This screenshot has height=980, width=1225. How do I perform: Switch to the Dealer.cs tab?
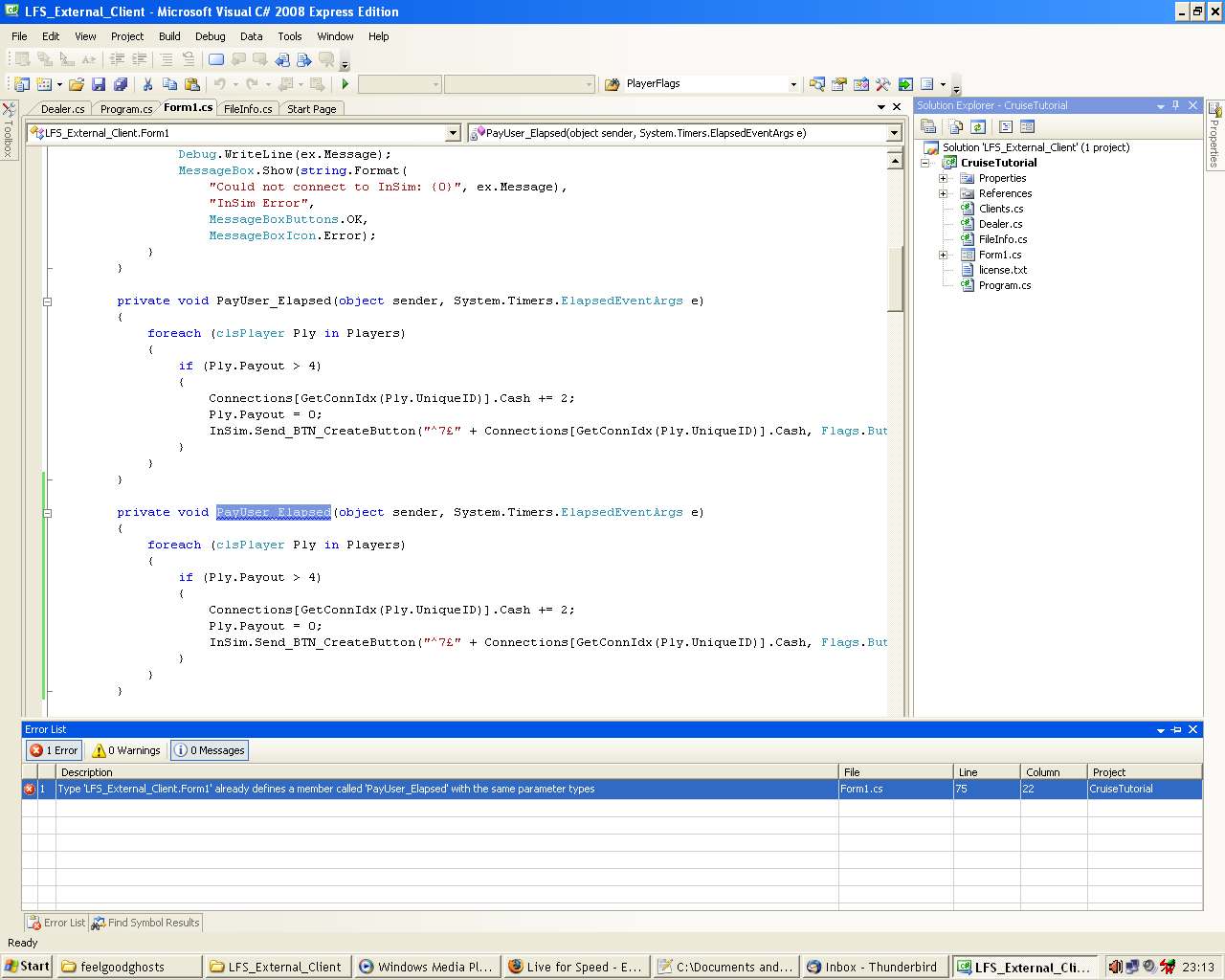click(x=62, y=109)
